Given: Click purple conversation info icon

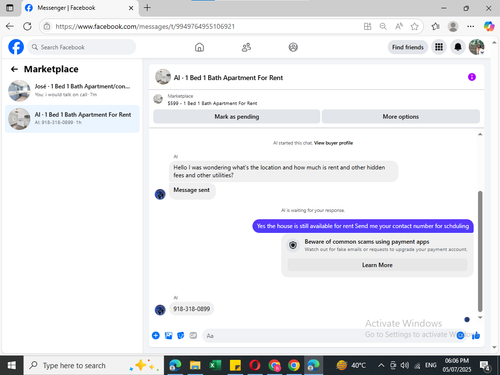Looking at the screenshot, I should tap(472, 77).
